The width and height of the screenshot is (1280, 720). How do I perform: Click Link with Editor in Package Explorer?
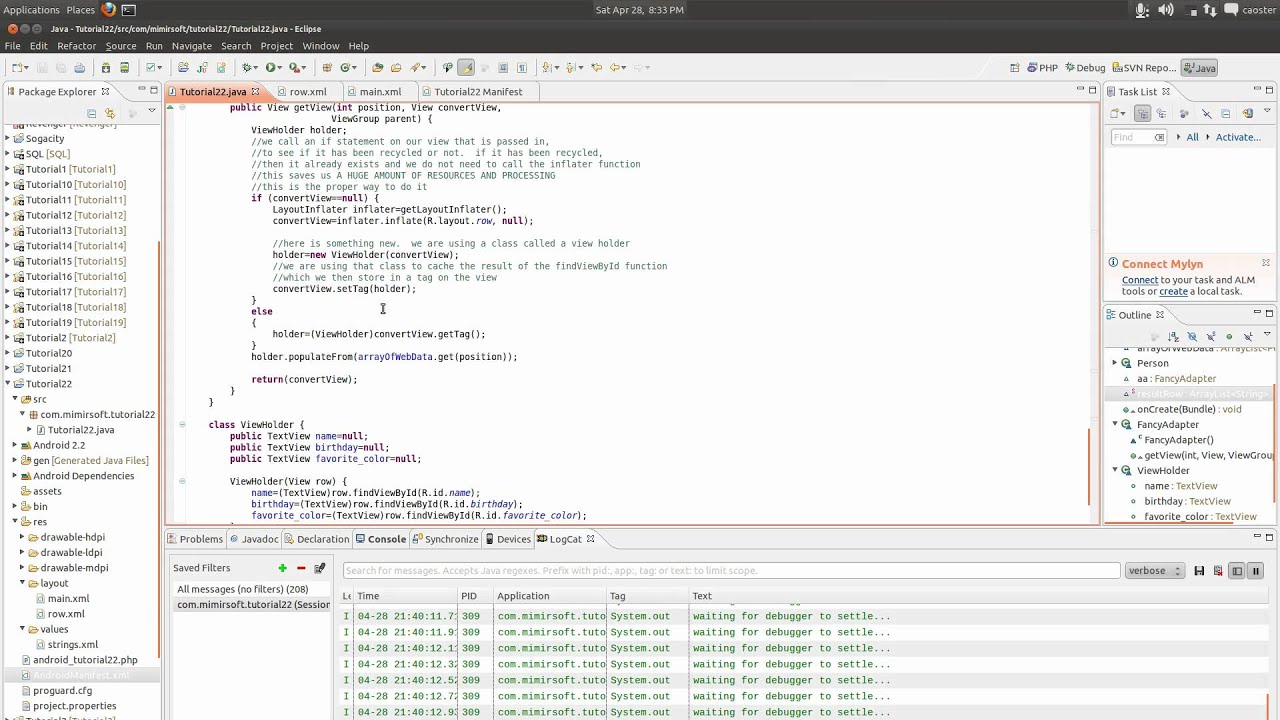click(x=110, y=113)
